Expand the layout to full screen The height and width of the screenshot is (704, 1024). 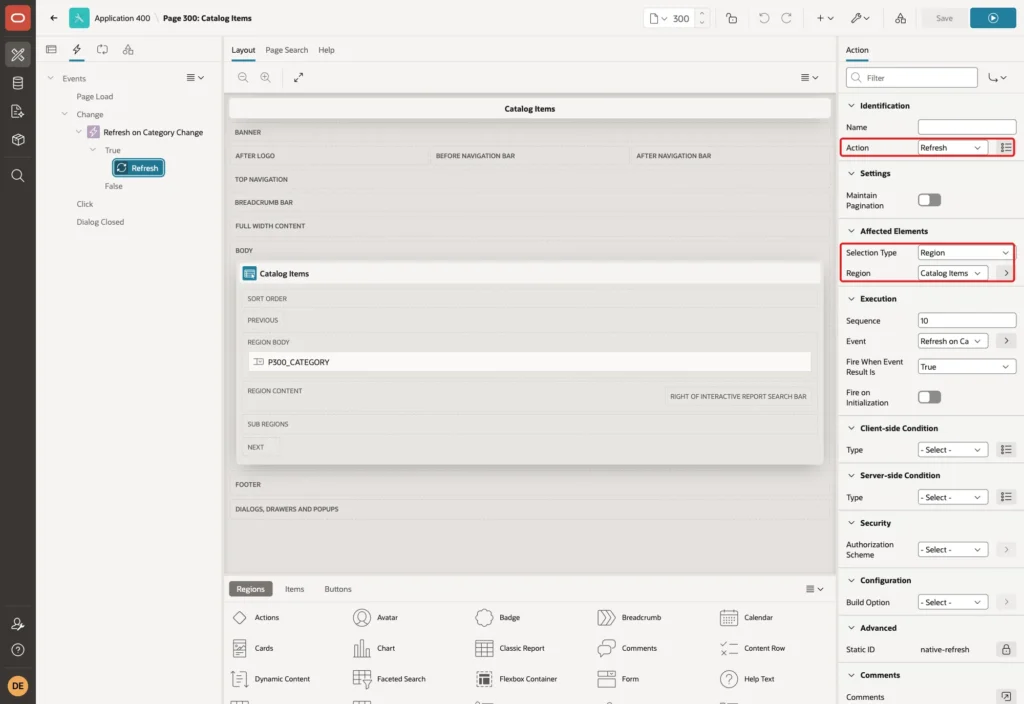pos(298,77)
